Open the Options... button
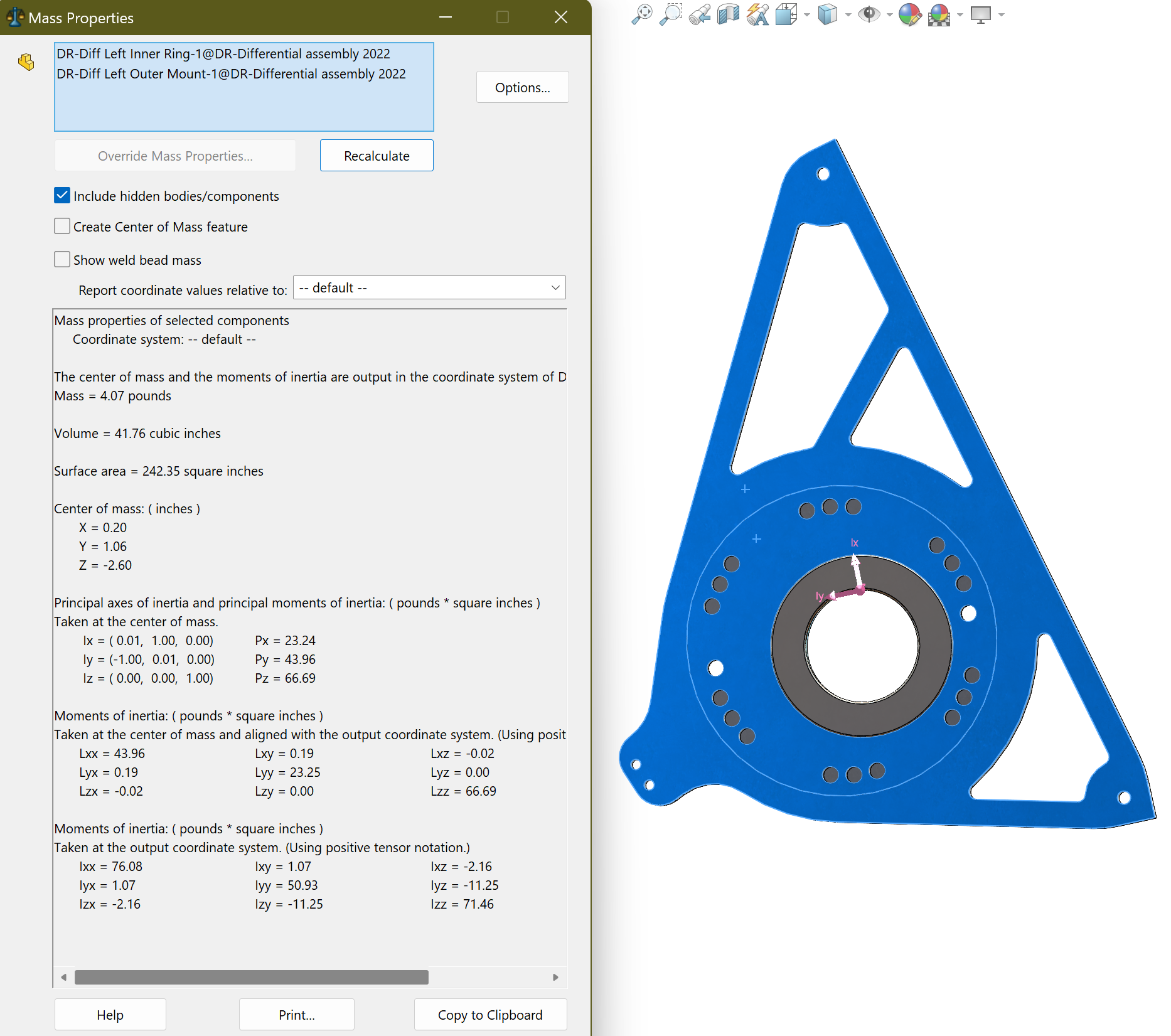Screen dimensions: 1171x1036 coord(522,87)
